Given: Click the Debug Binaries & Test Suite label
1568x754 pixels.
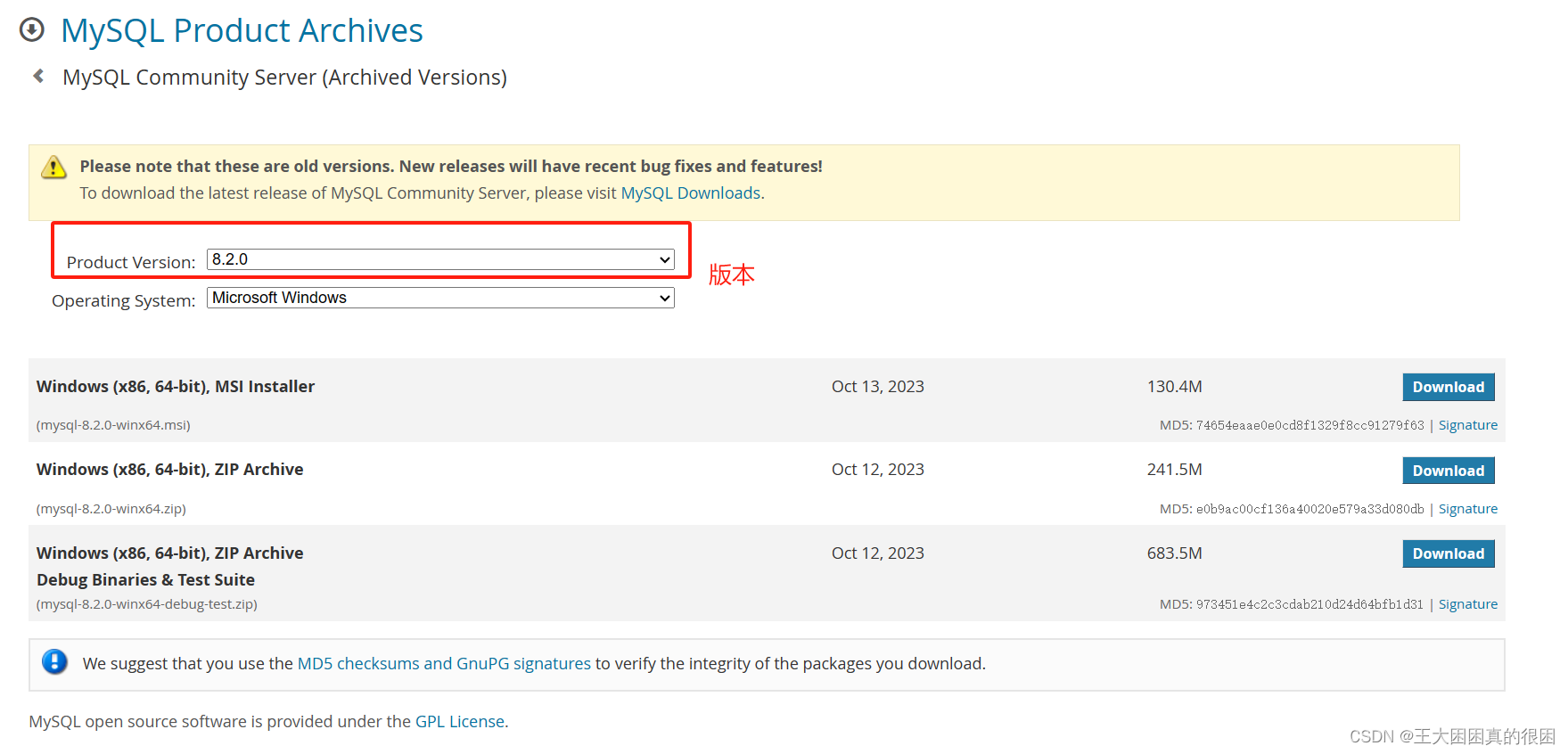Looking at the screenshot, I should (145, 580).
